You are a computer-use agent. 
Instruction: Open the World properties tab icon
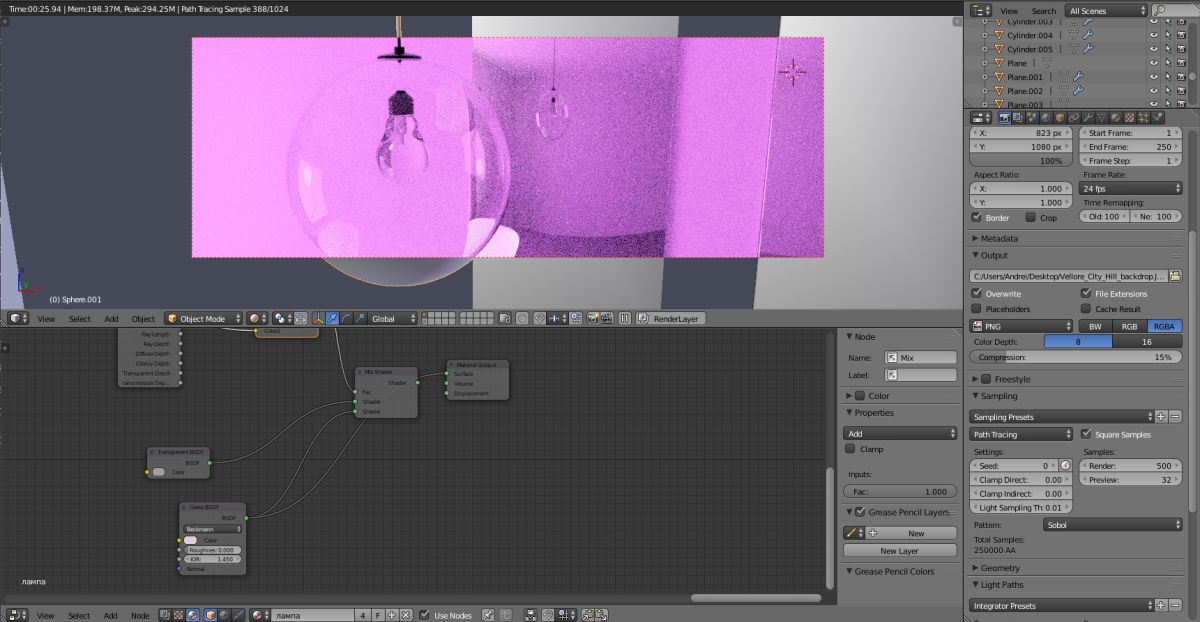point(1046,118)
